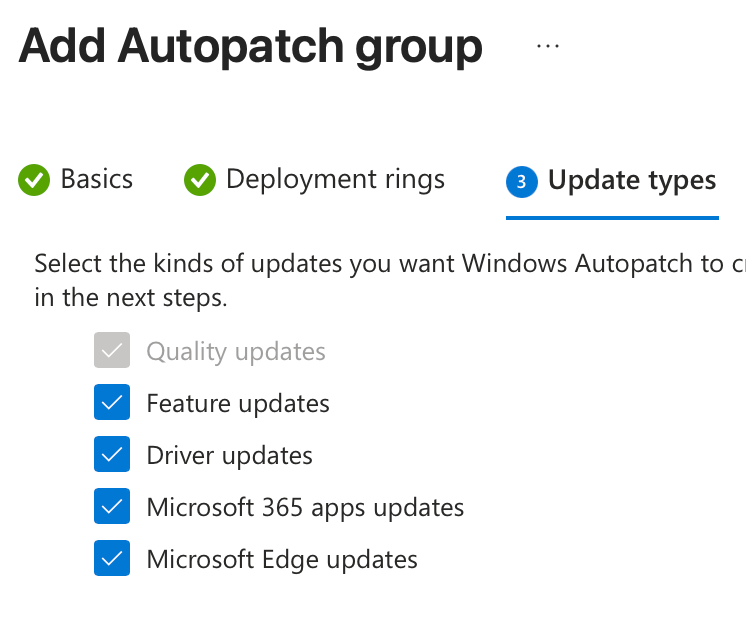This screenshot has width=746, height=644.
Task: Click the green checkmark icon beside Basics
Action: click(34, 181)
